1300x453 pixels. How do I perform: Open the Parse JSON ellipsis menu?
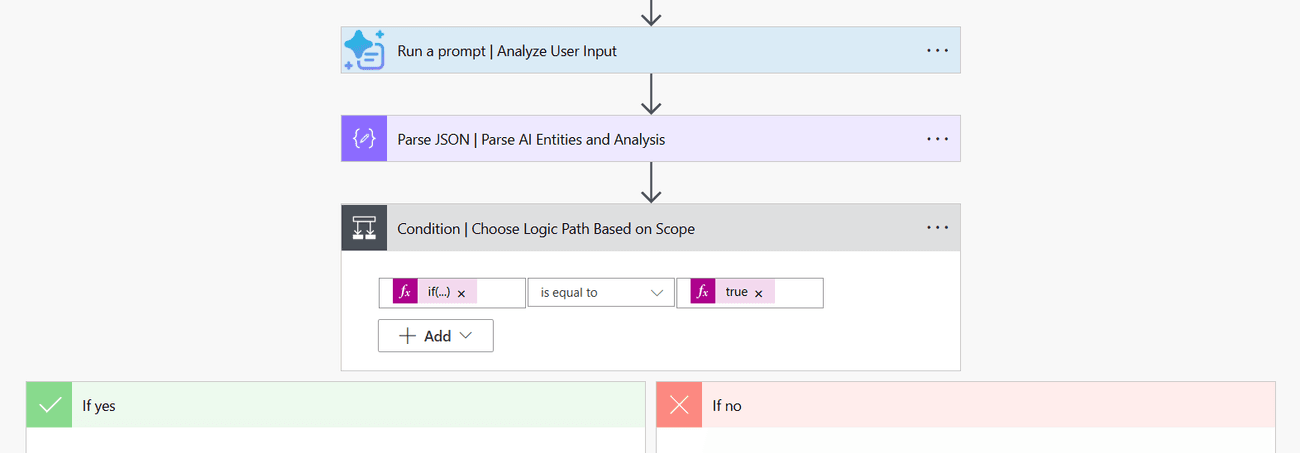click(x=937, y=139)
